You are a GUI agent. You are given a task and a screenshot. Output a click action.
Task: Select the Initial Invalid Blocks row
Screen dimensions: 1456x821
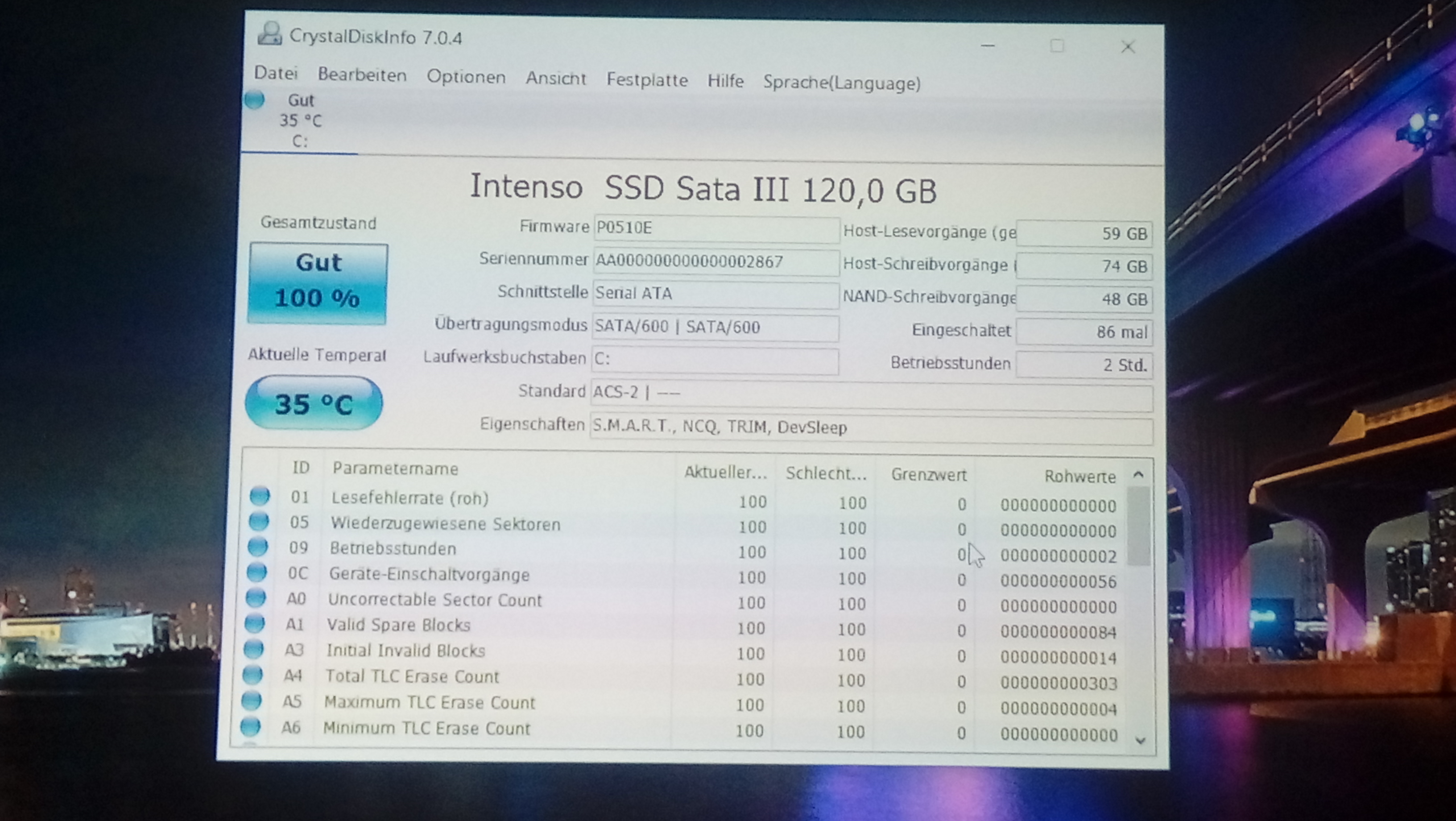[x=406, y=650]
